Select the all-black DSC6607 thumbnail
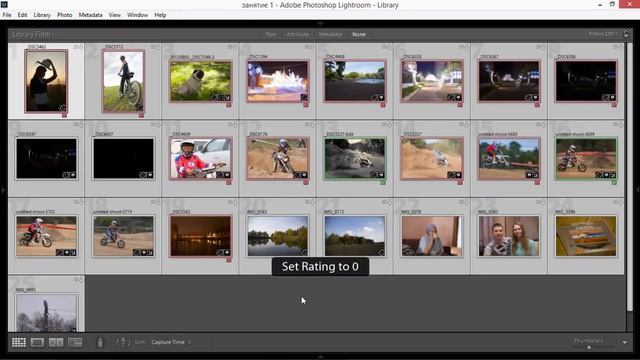The width and height of the screenshot is (640, 360). (123, 158)
